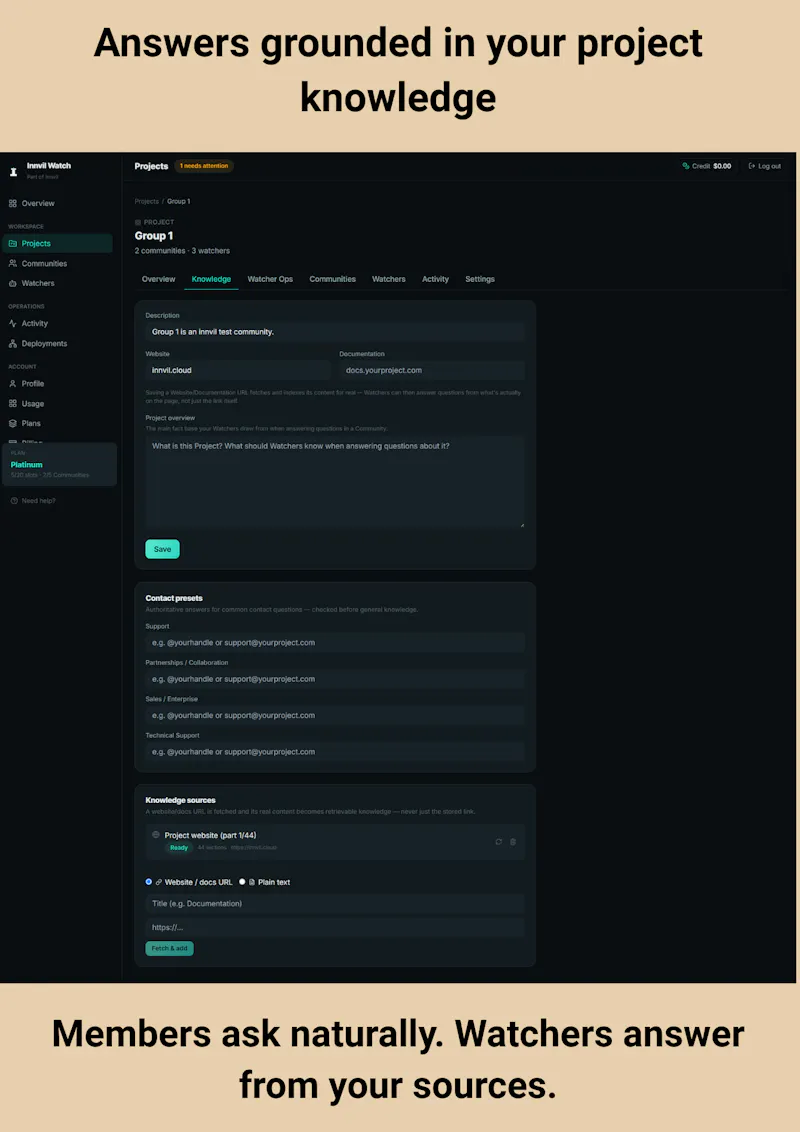Open the project Activity tab
Viewport: 800px width, 1132px height.
pos(435,279)
